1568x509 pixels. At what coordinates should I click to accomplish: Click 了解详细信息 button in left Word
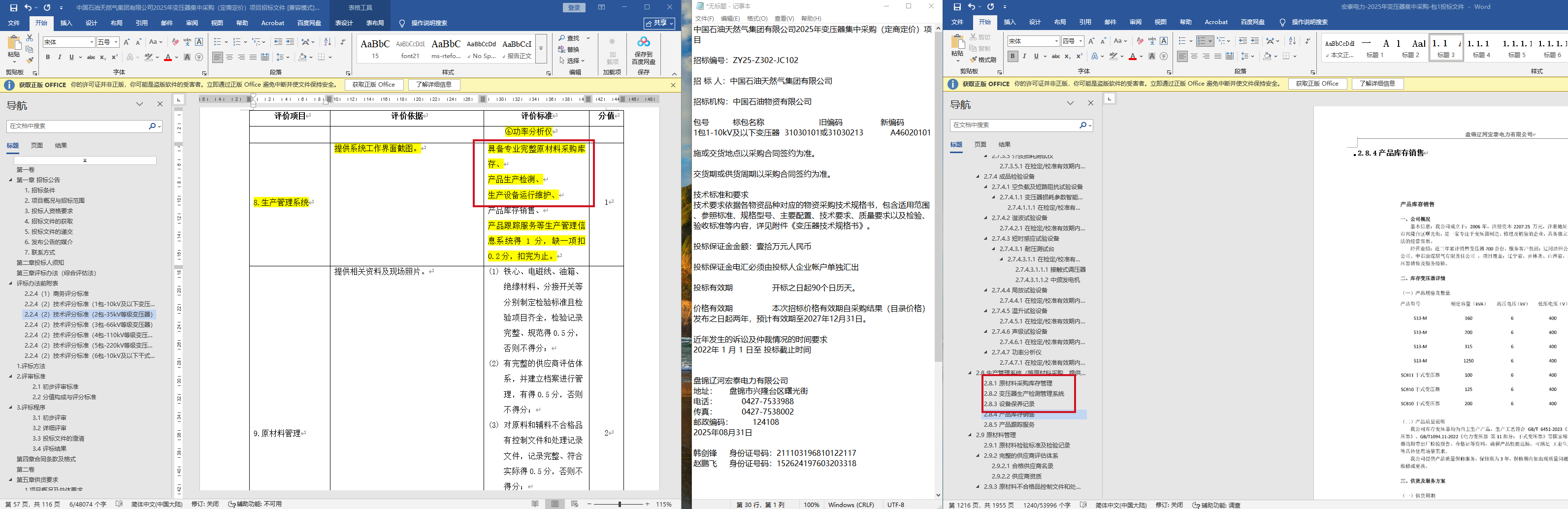pos(434,85)
